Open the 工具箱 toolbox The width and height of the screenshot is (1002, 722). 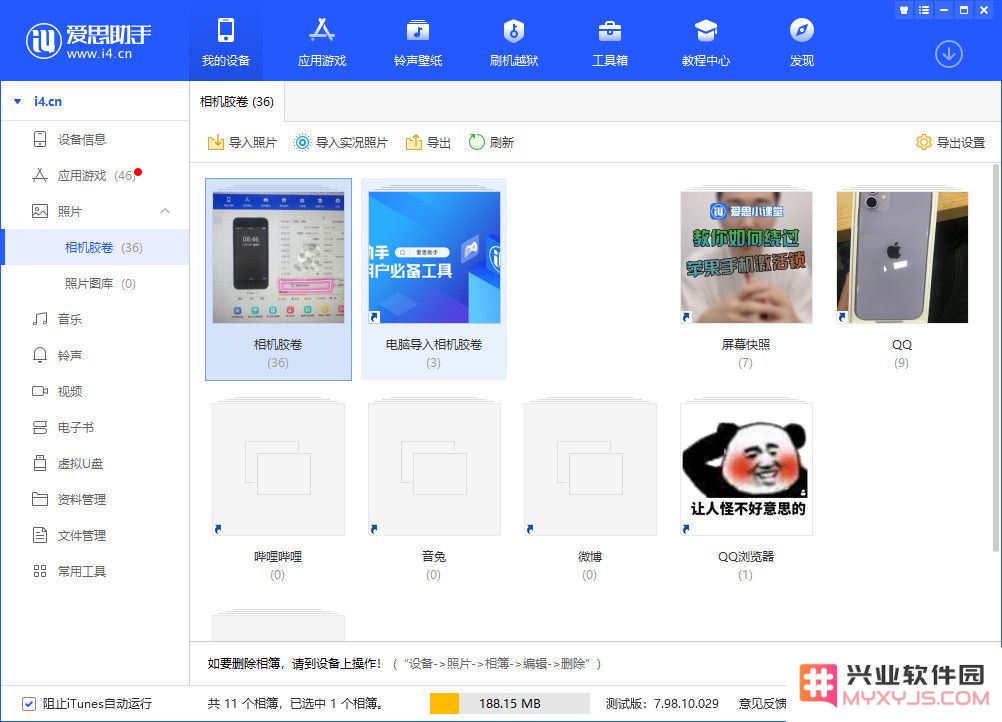(610, 42)
